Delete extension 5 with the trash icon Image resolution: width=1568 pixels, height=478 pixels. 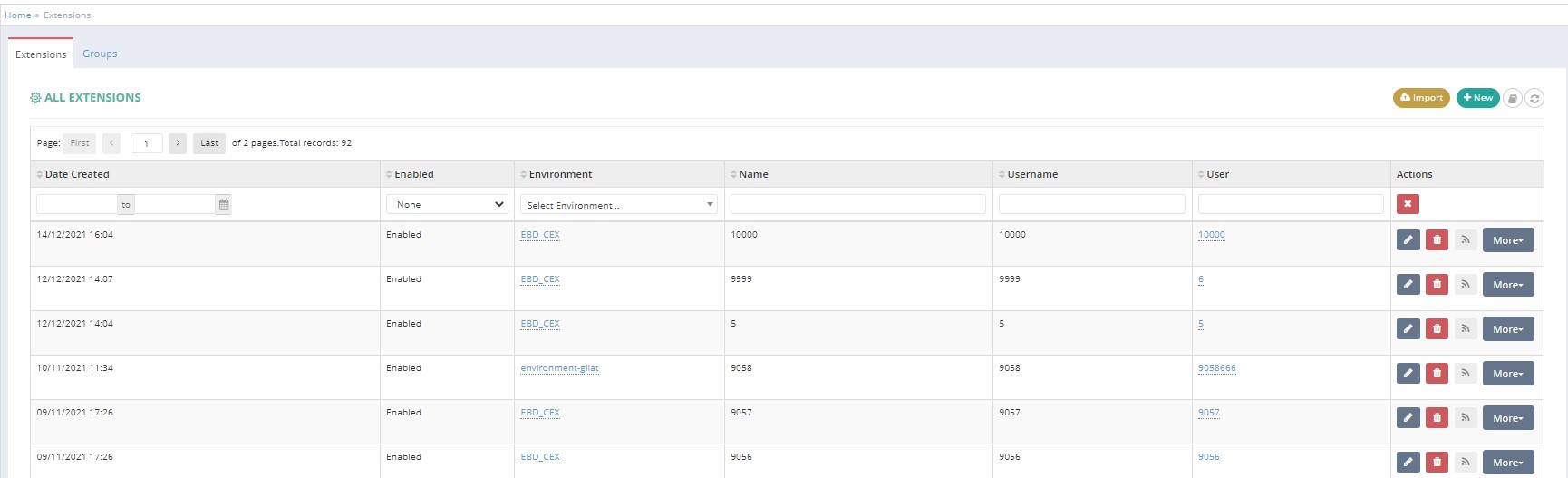[x=1437, y=329]
